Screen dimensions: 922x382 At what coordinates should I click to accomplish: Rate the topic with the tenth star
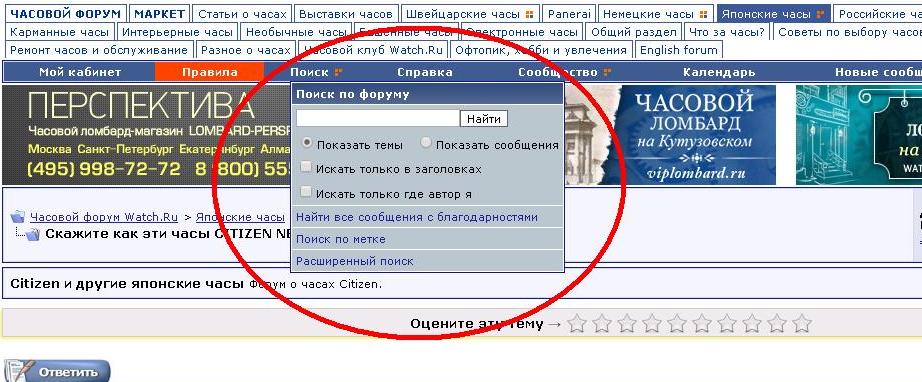click(x=802, y=323)
